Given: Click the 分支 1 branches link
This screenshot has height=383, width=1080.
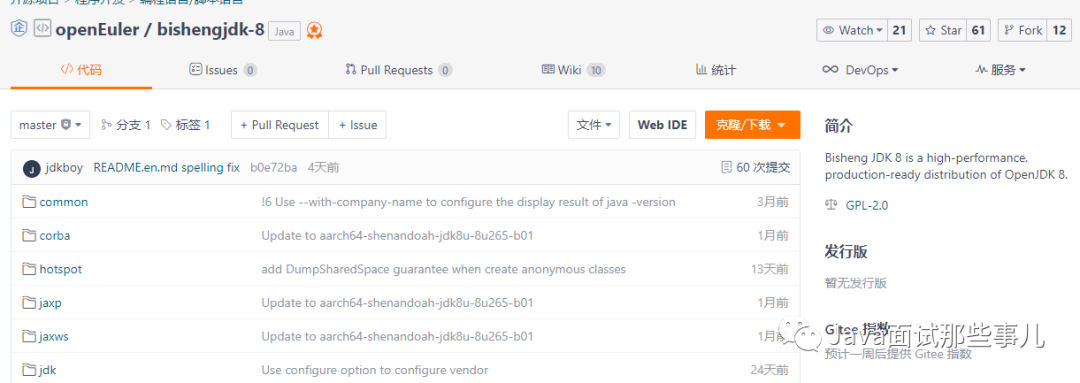Looking at the screenshot, I should pyautogui.click(x=125, y=125).
